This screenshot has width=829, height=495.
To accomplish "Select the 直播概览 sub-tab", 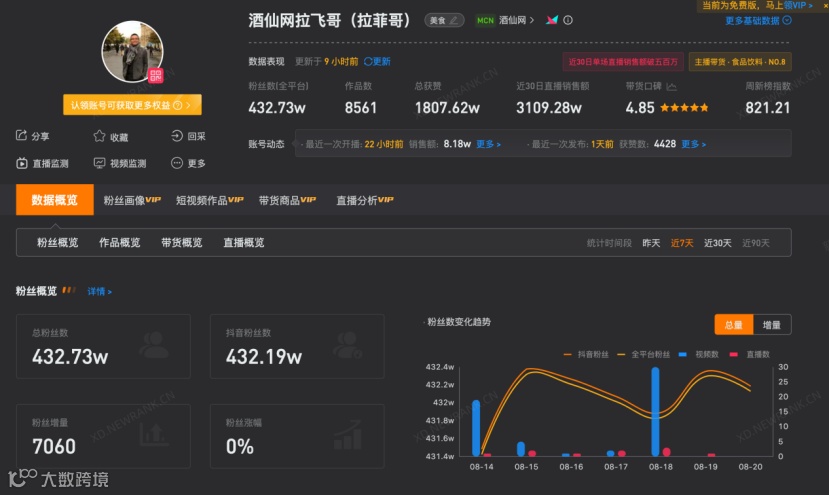I will pos(244,242).
